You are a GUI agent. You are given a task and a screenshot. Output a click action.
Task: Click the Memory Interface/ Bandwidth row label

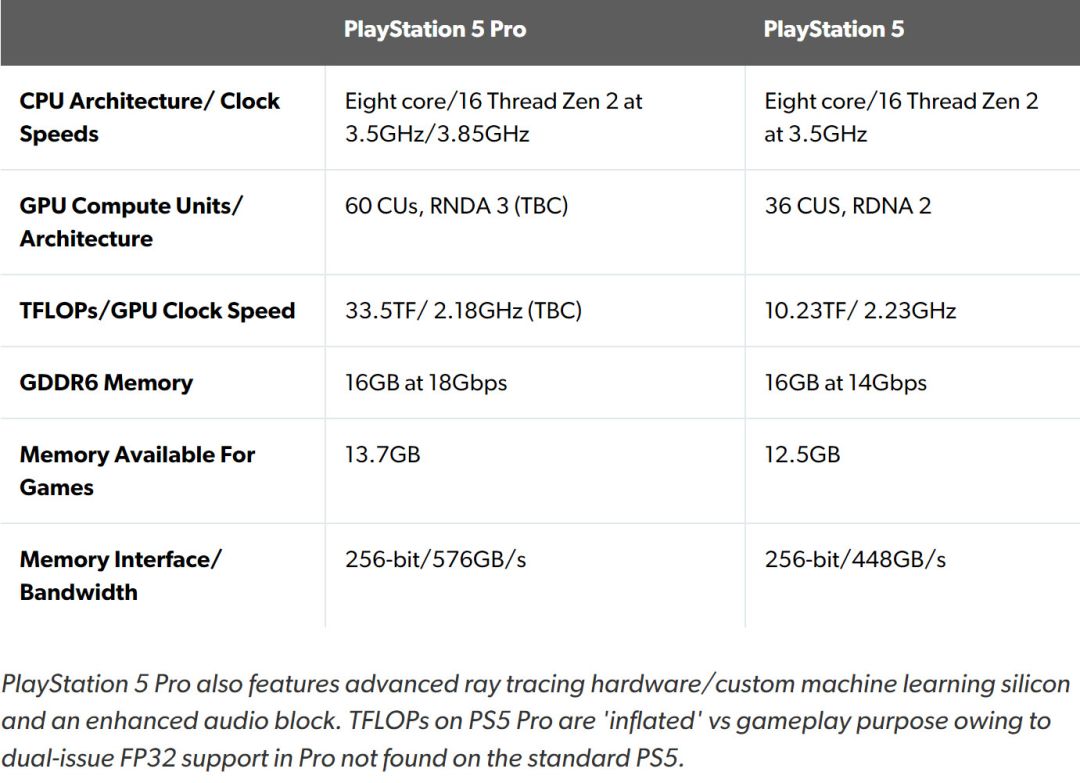[x=120, y=576]
